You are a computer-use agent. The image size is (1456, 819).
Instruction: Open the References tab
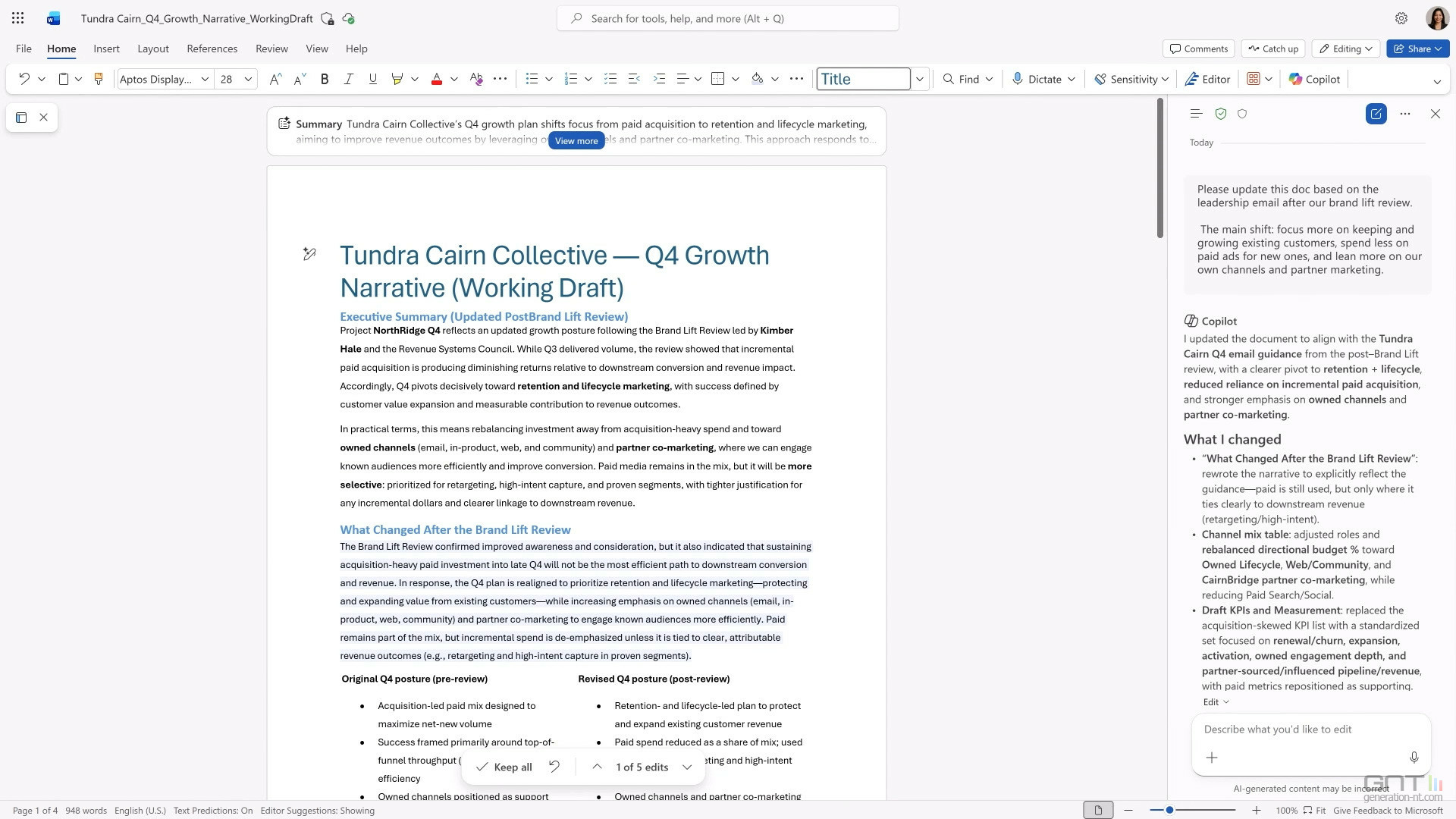212,49
